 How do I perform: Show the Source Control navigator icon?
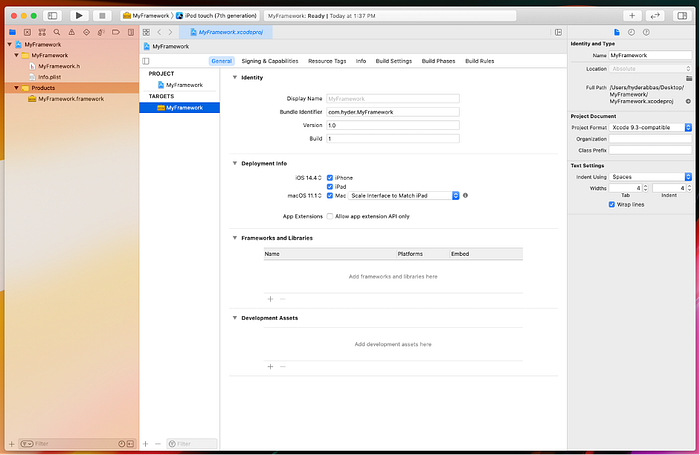[x=27, y=32]
